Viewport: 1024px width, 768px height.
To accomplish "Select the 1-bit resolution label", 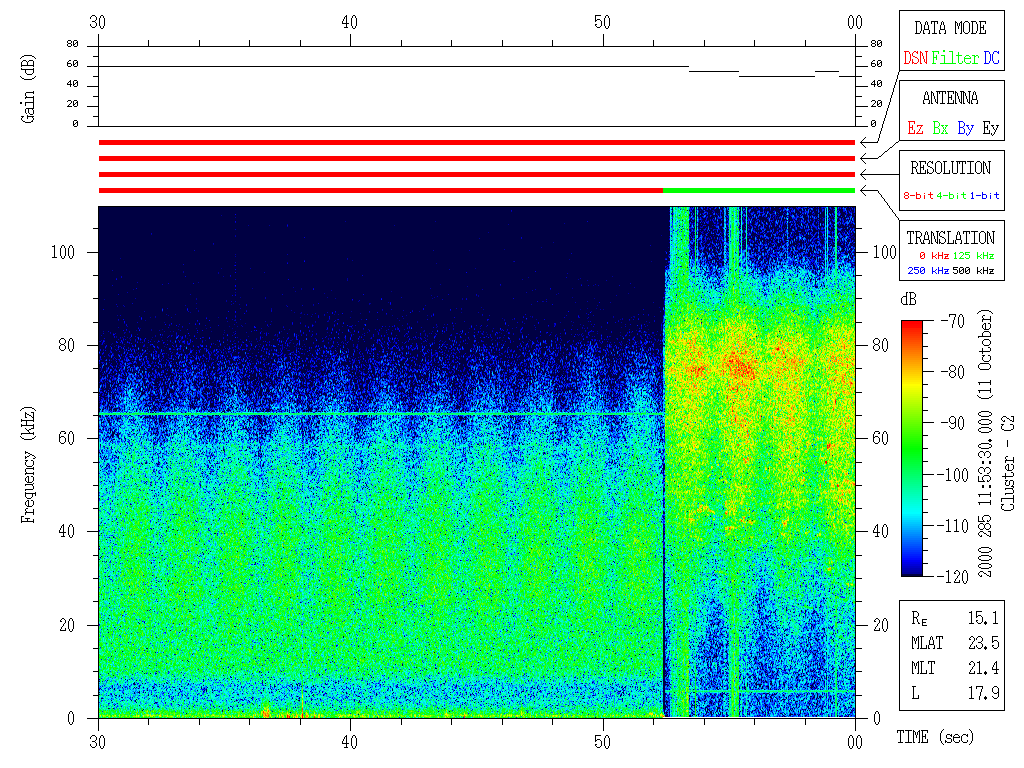I will (985, 196).
